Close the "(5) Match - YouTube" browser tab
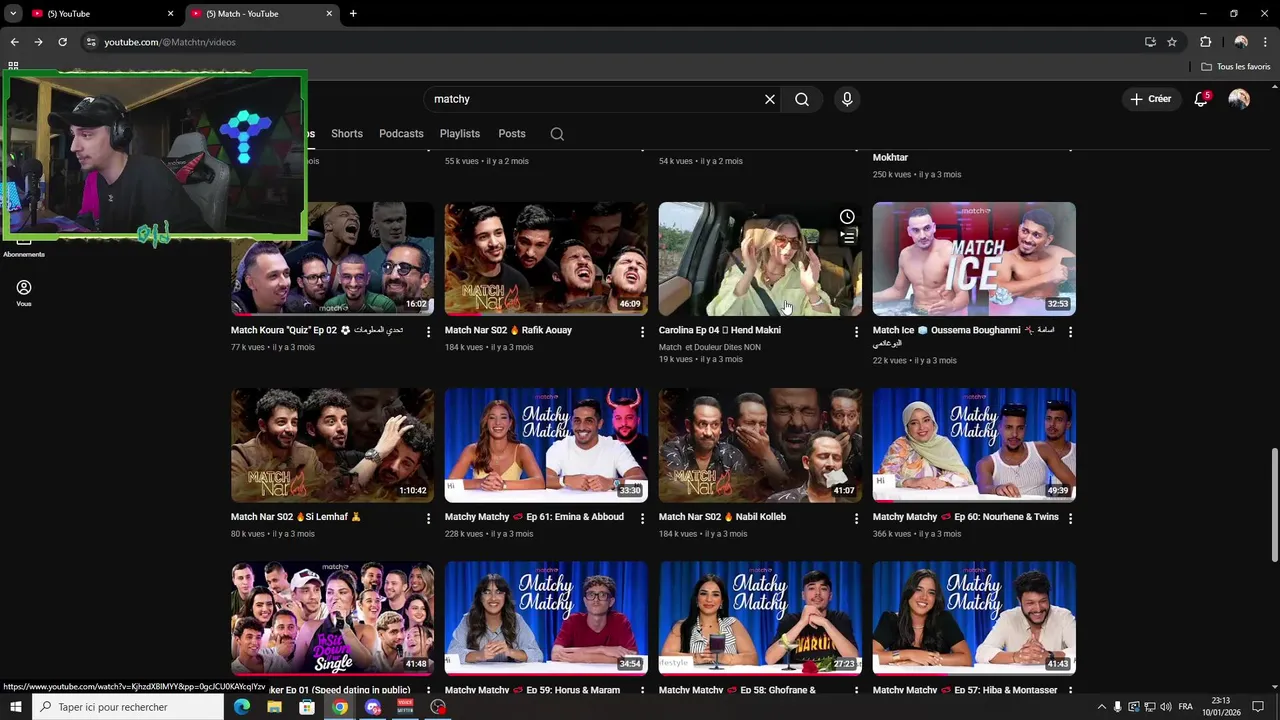This screenshot has width=1280, height=720. click(x=329, y=14)
